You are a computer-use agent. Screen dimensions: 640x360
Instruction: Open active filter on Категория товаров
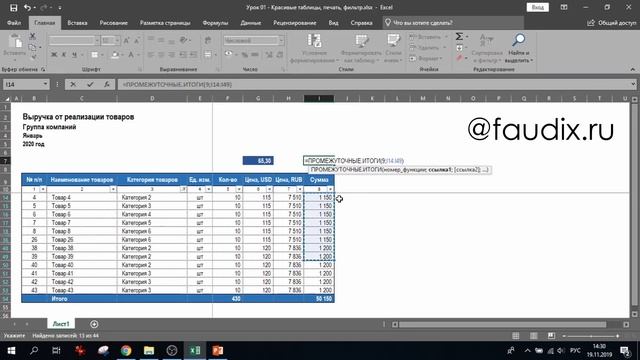point(184,189)
